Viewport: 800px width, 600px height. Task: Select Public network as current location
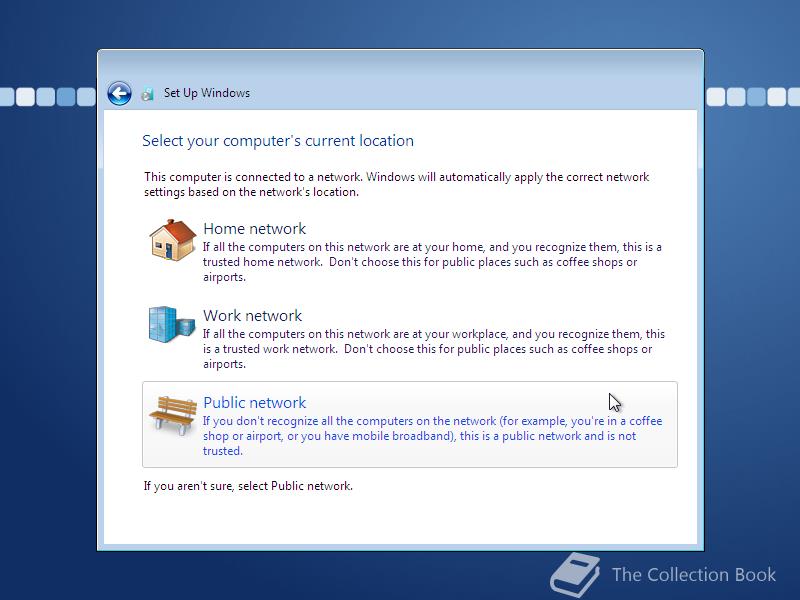pyautogui.click(x=254, y=402)
